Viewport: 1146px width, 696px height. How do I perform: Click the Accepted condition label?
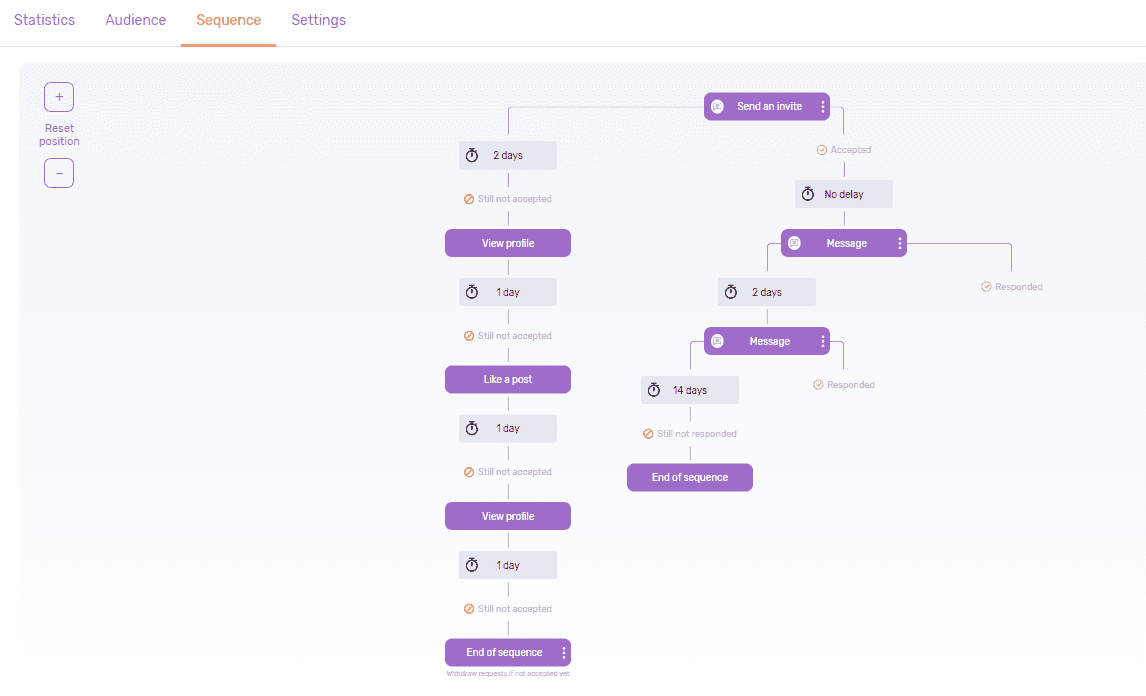[851, 150]
